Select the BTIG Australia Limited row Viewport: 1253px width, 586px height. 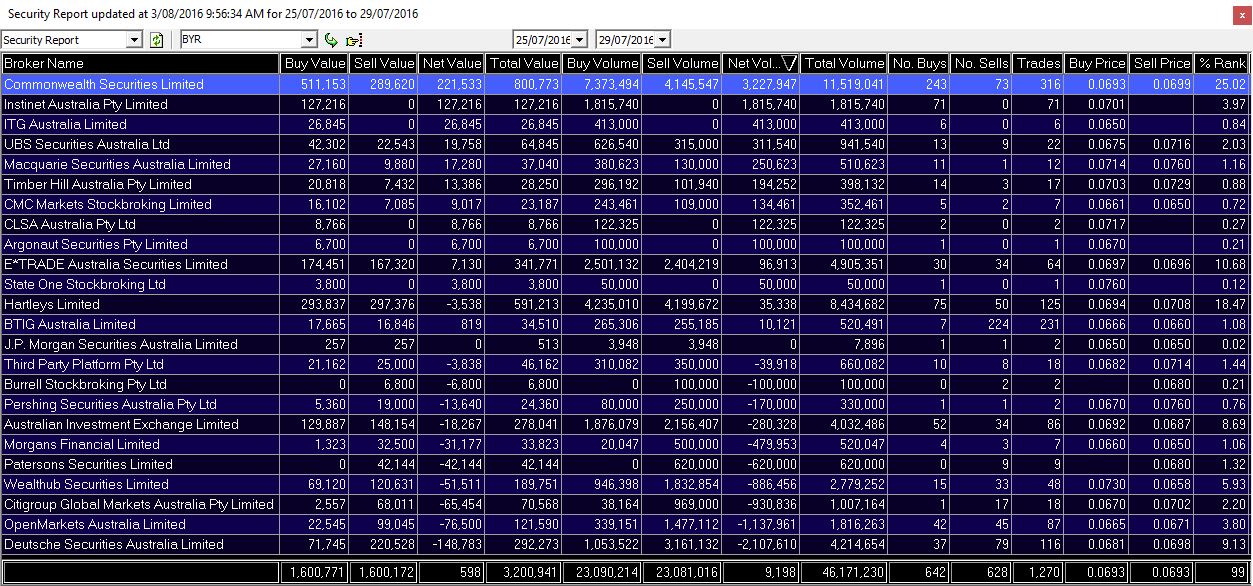click(625, 324)
